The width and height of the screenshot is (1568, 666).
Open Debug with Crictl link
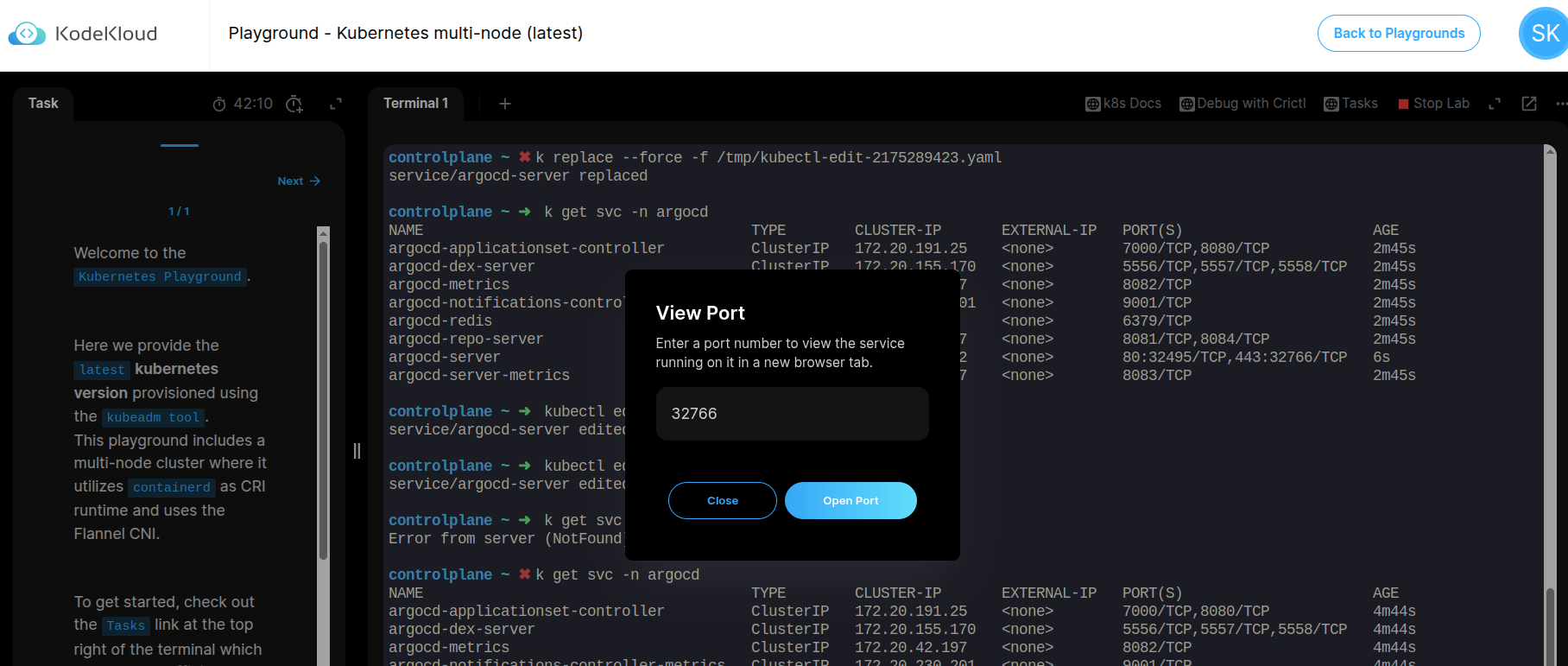(x=1242, y=104)
